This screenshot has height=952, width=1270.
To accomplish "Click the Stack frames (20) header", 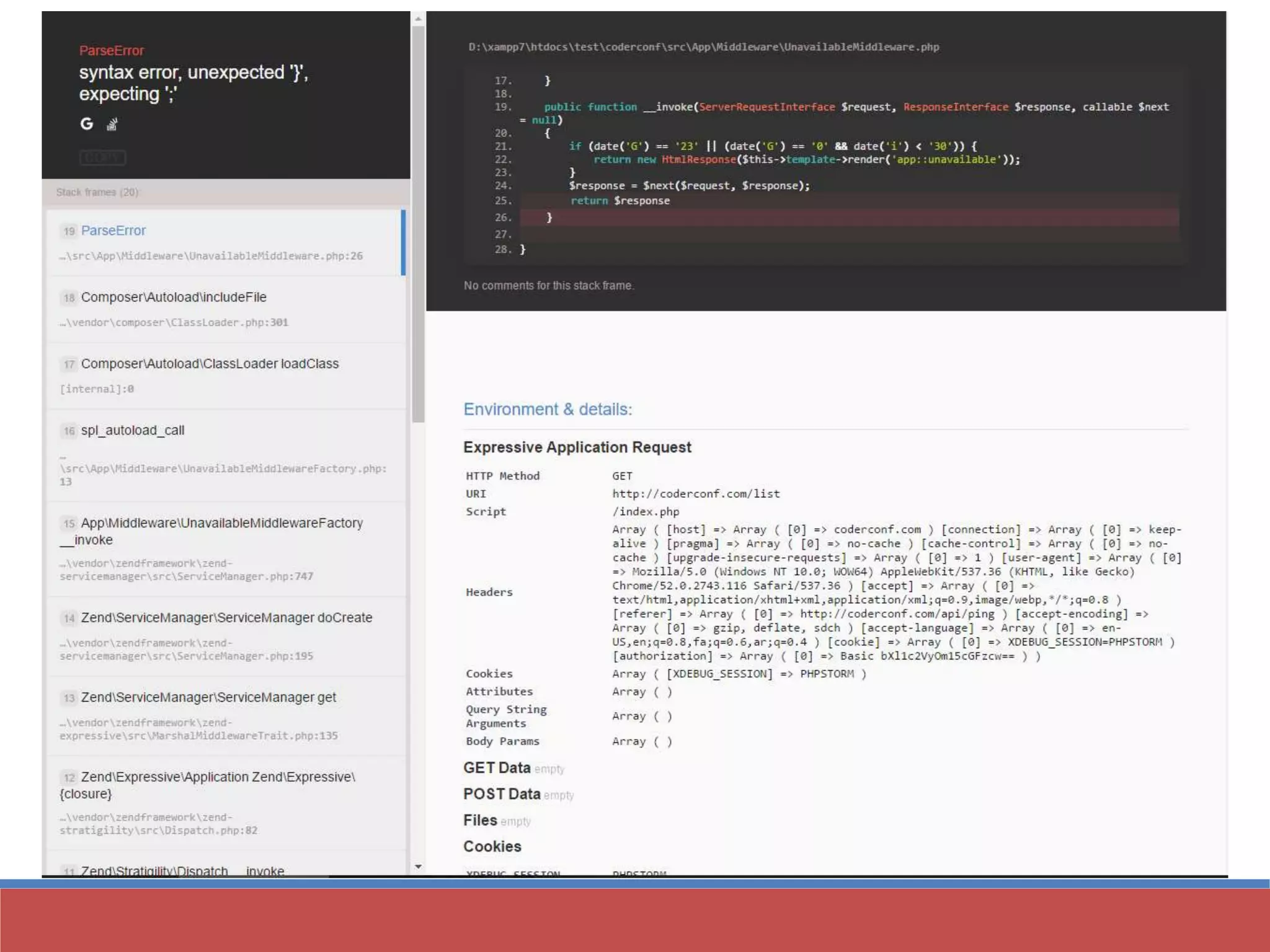I will [x=97, y=192].
